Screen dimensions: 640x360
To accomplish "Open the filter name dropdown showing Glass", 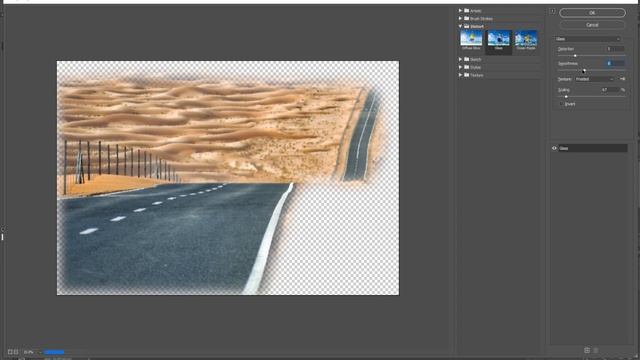I will (588, 39).
